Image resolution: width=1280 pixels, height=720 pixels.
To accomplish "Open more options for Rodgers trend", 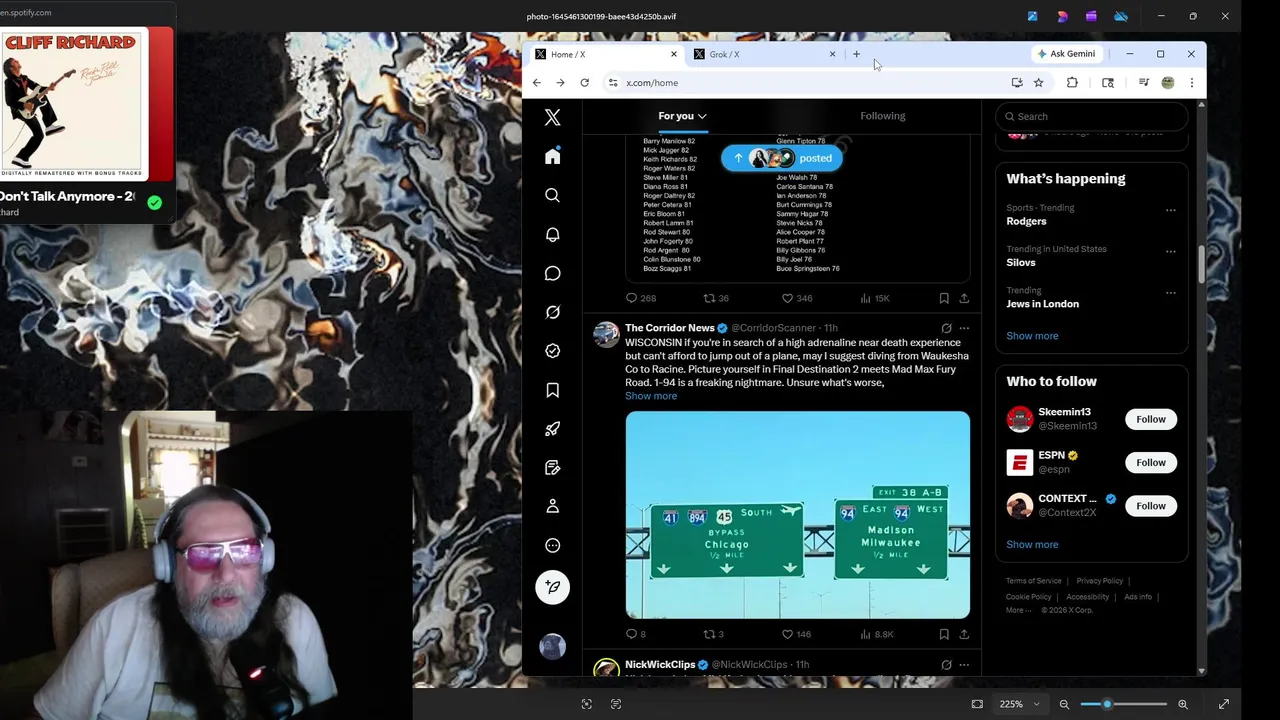I will 1170,210.
